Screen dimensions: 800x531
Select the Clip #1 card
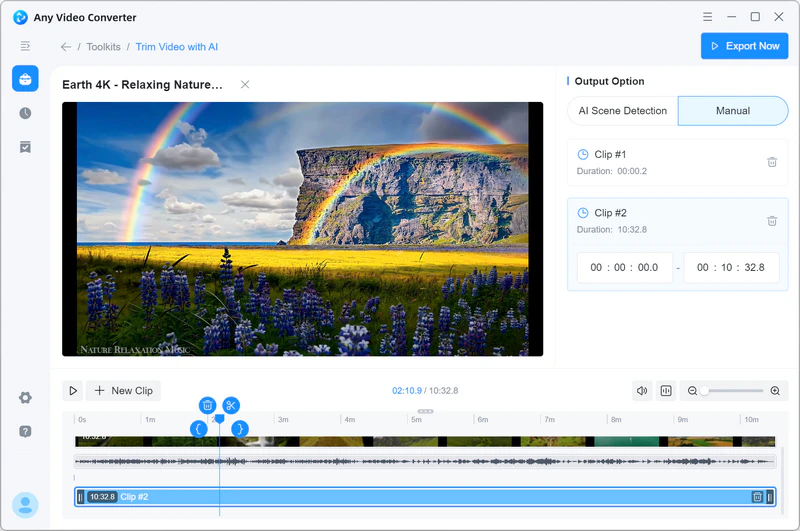tap(678, 162)
